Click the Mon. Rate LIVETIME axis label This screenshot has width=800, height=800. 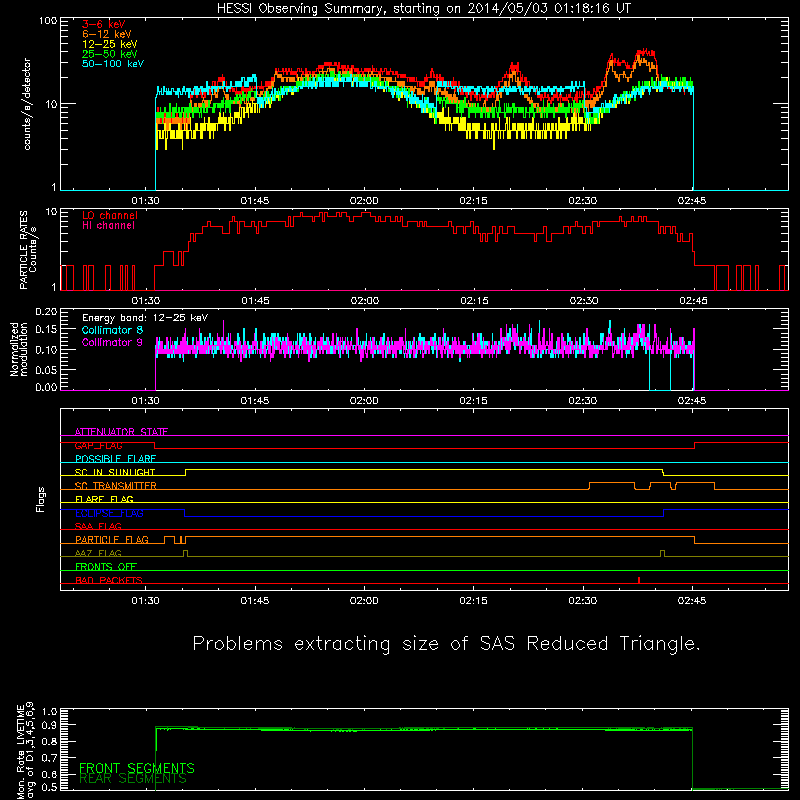click(25, 750)
